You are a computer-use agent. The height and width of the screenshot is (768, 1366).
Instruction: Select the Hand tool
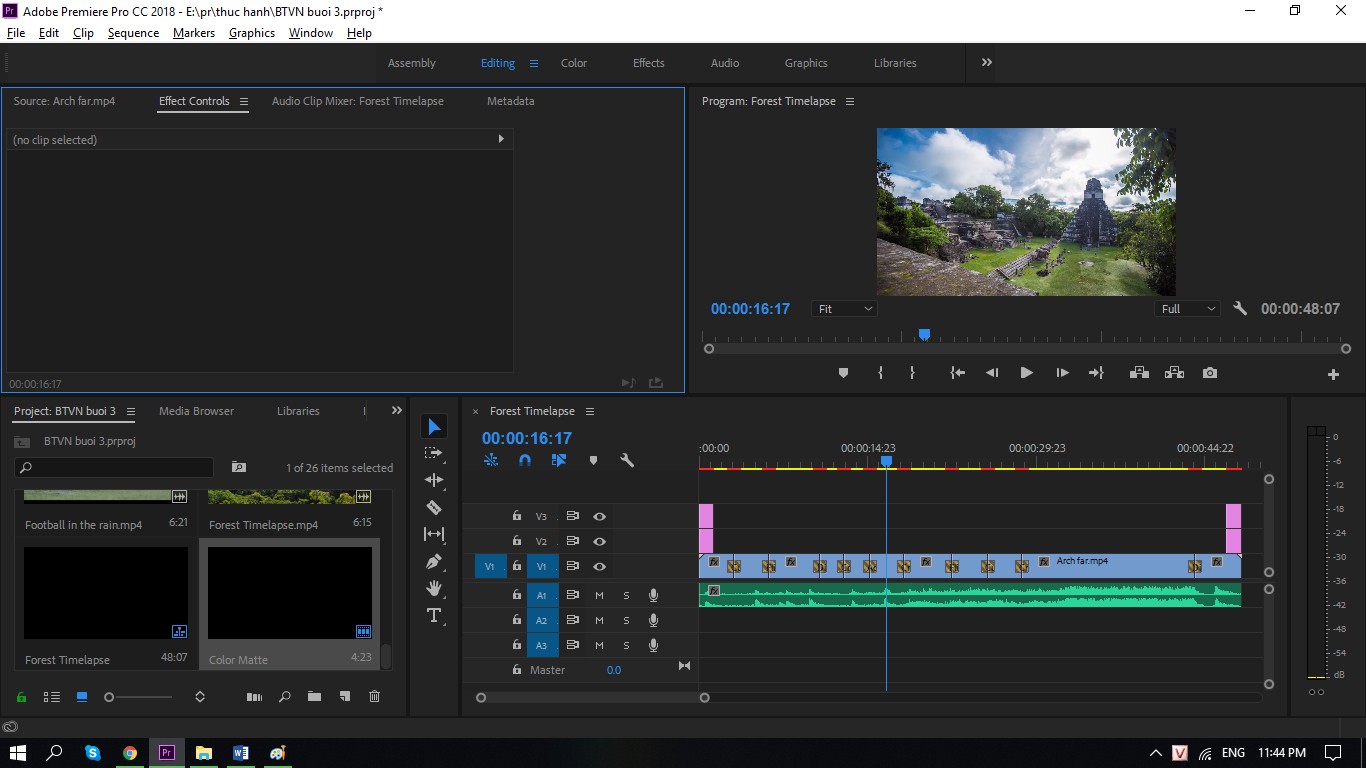click(x=434, y=588)
